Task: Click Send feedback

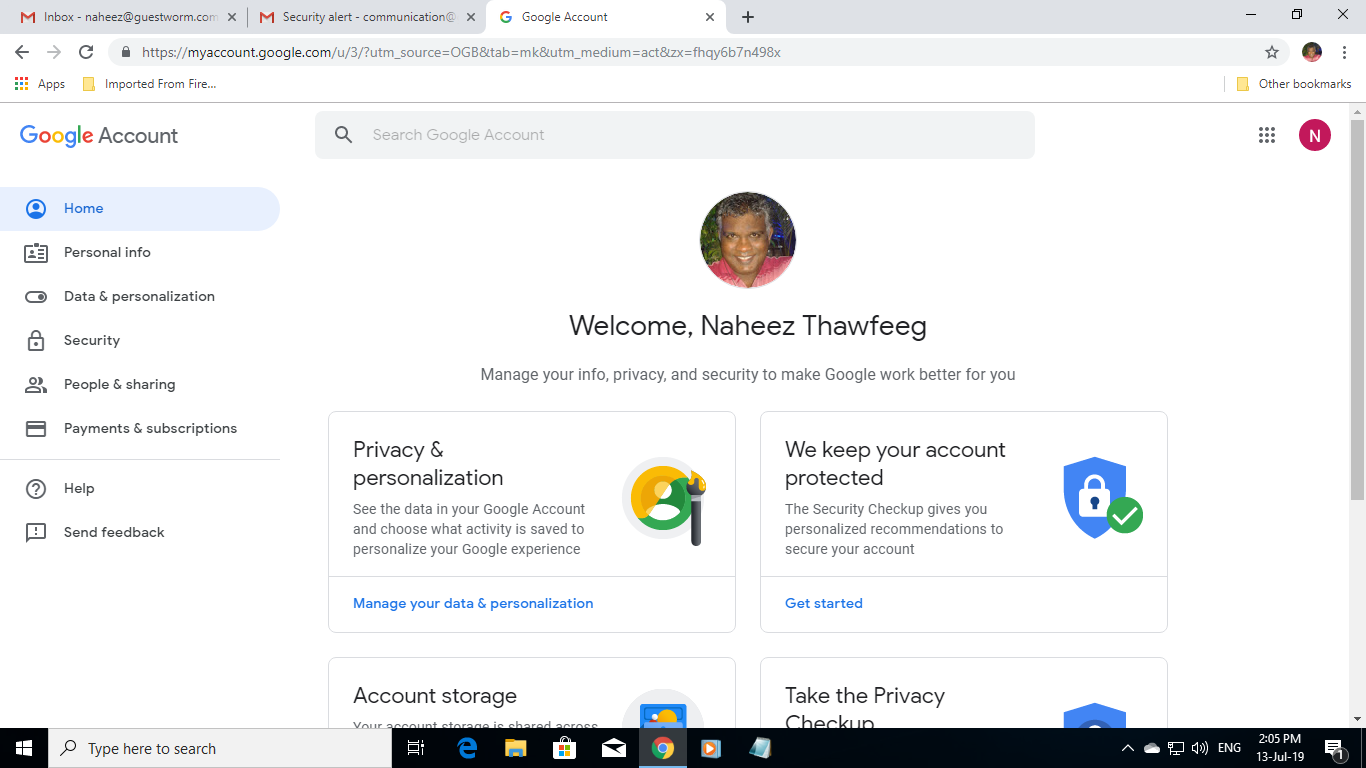Action: (x=140, y=533)
